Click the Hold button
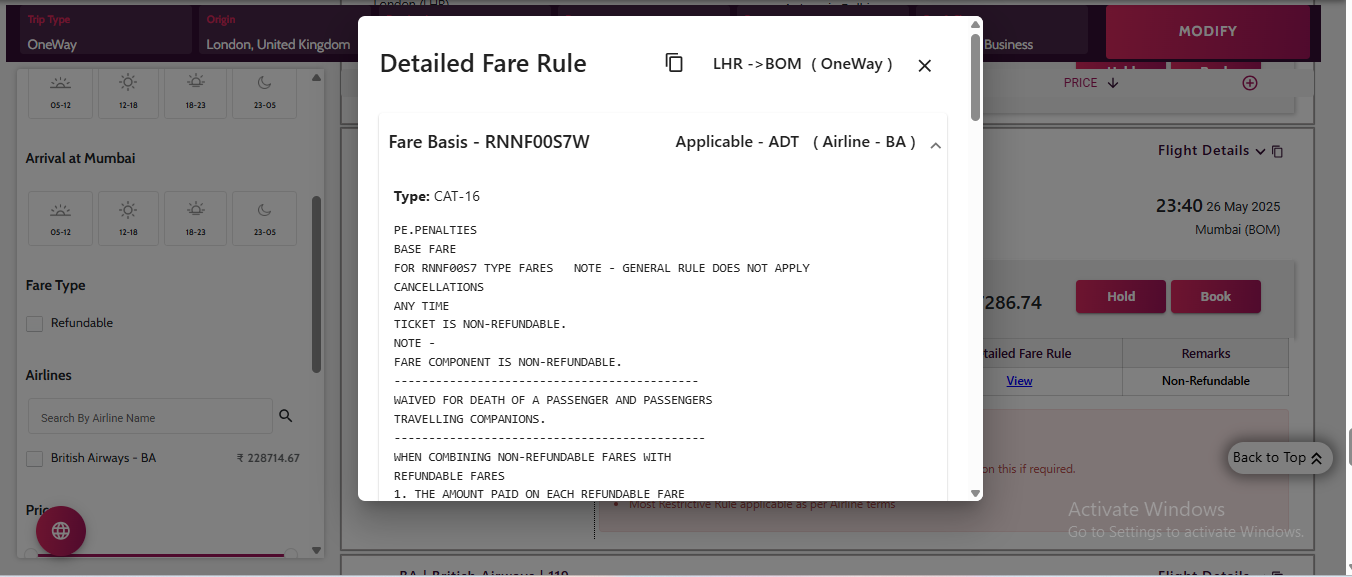Viewport: 1352px width, 577px height. 1120,297
